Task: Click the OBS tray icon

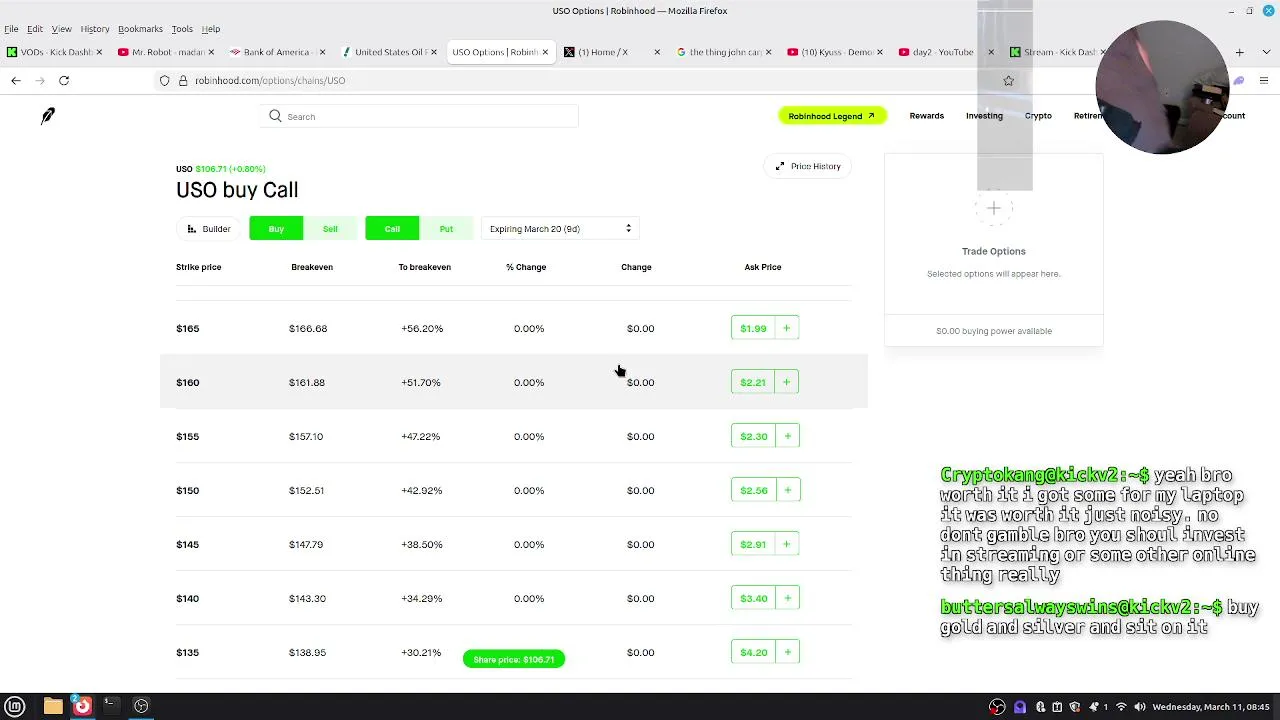Action: [x=997, y=707]
